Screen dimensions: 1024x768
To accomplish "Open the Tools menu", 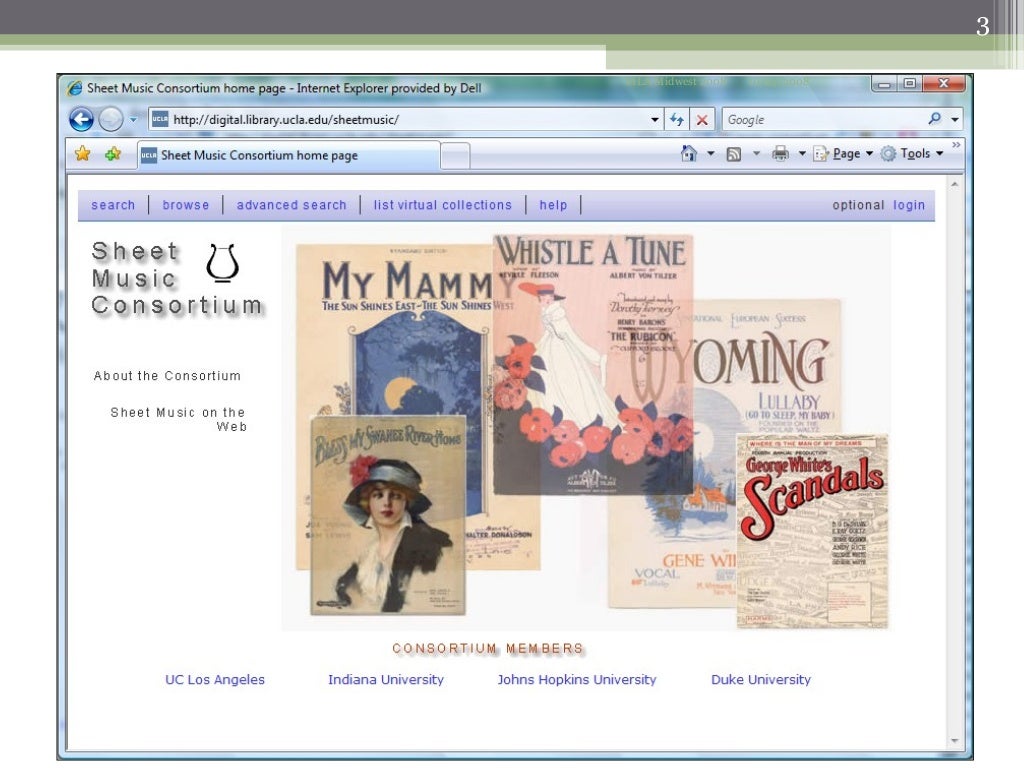I will pyautogui.click(x=912, y=153).
